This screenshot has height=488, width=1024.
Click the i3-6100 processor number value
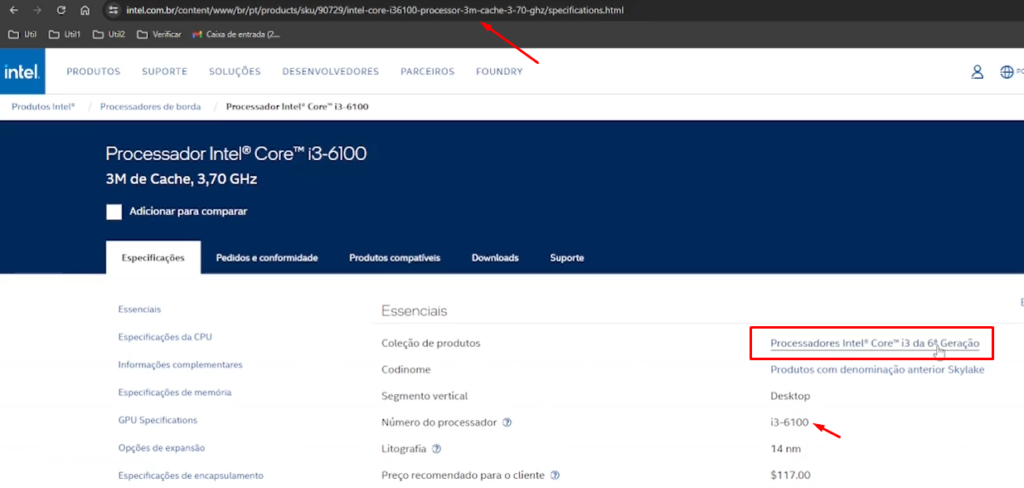point(790,423)
